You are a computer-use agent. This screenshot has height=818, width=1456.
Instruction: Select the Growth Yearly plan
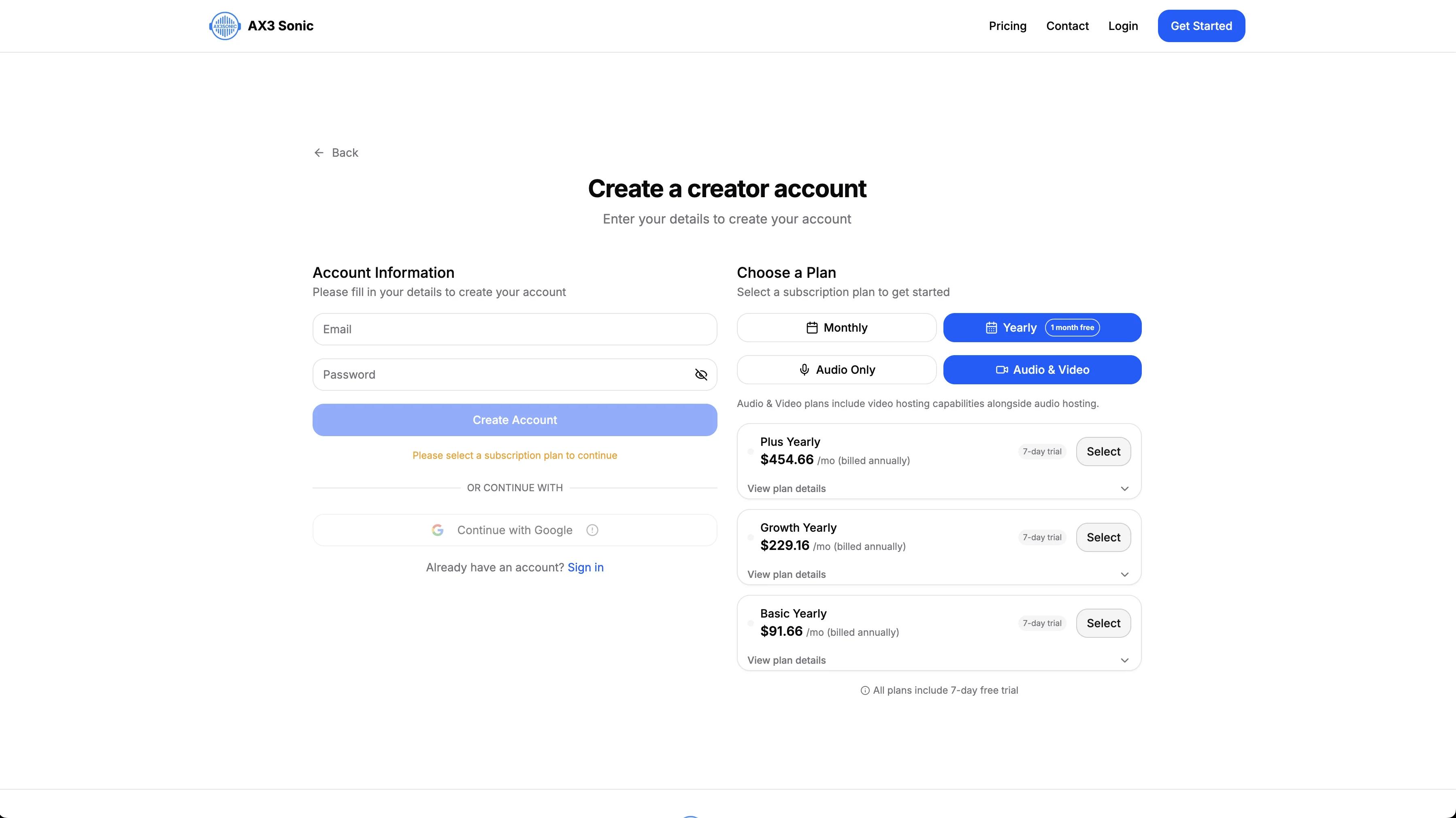point(1103,538)
